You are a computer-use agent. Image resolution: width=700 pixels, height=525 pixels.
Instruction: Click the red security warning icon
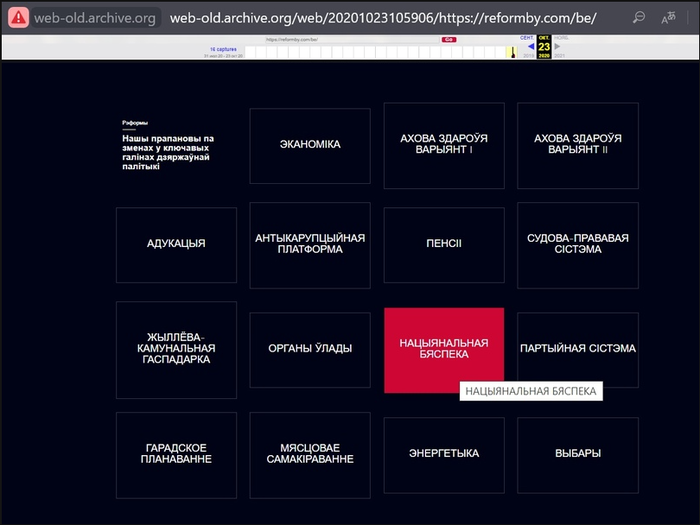(18, 17)
